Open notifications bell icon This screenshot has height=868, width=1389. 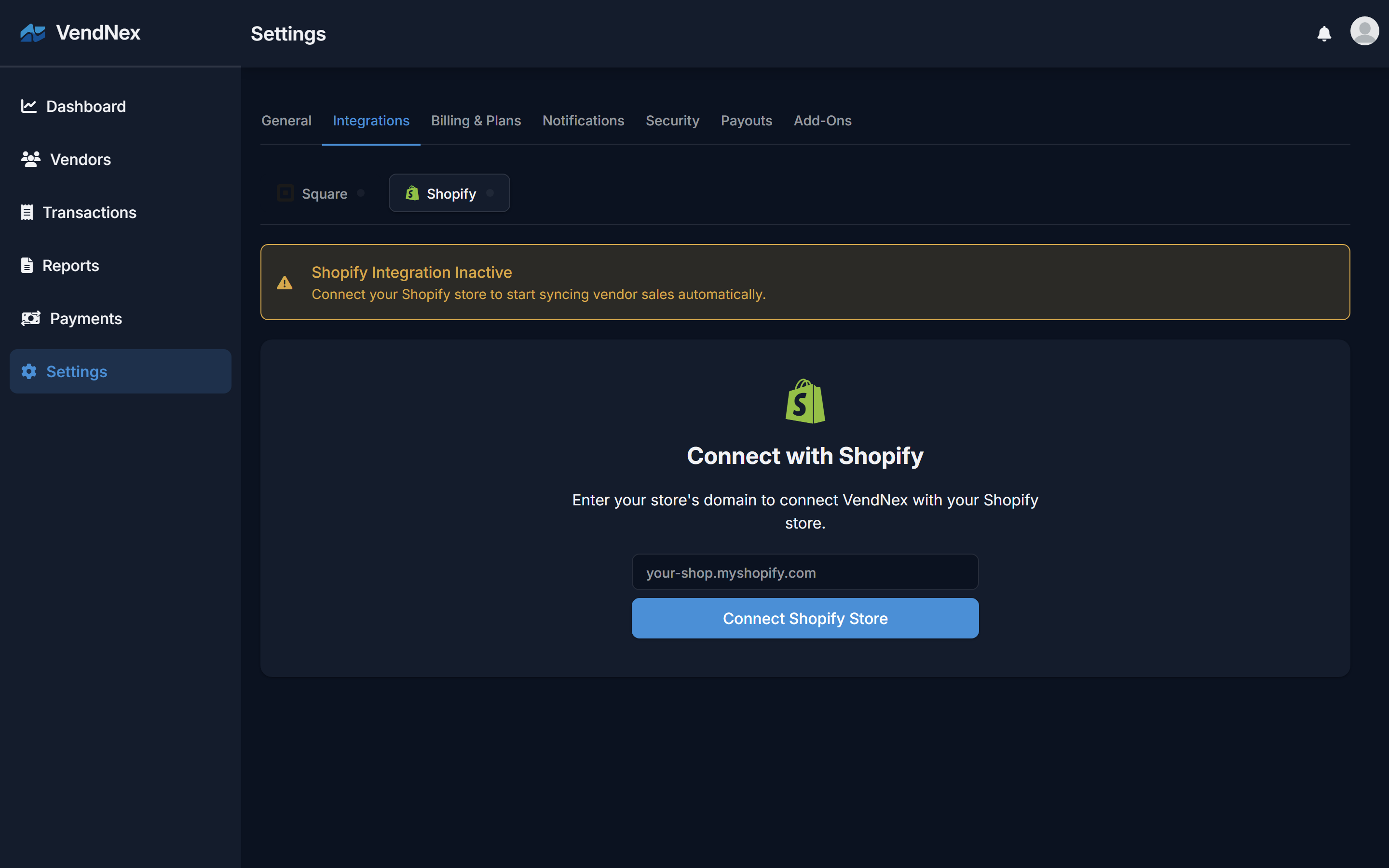tap(1323, 34)
